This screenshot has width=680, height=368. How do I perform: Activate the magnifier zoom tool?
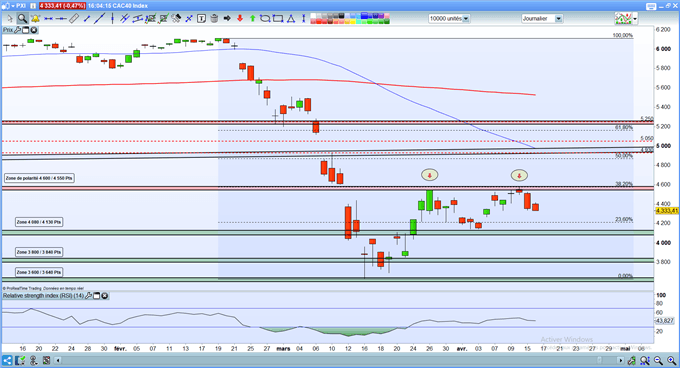coord(22,18)
